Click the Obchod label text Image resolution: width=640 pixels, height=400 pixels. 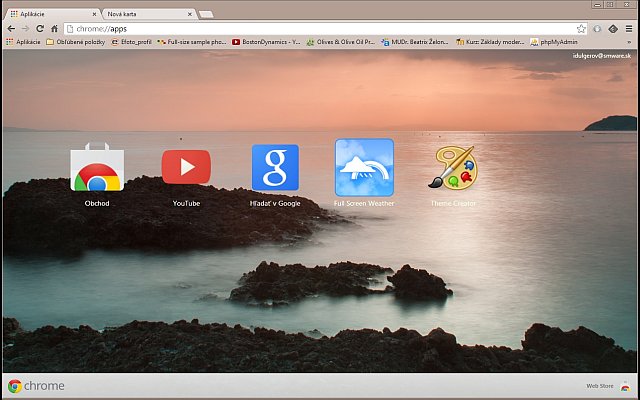[97, 203]
